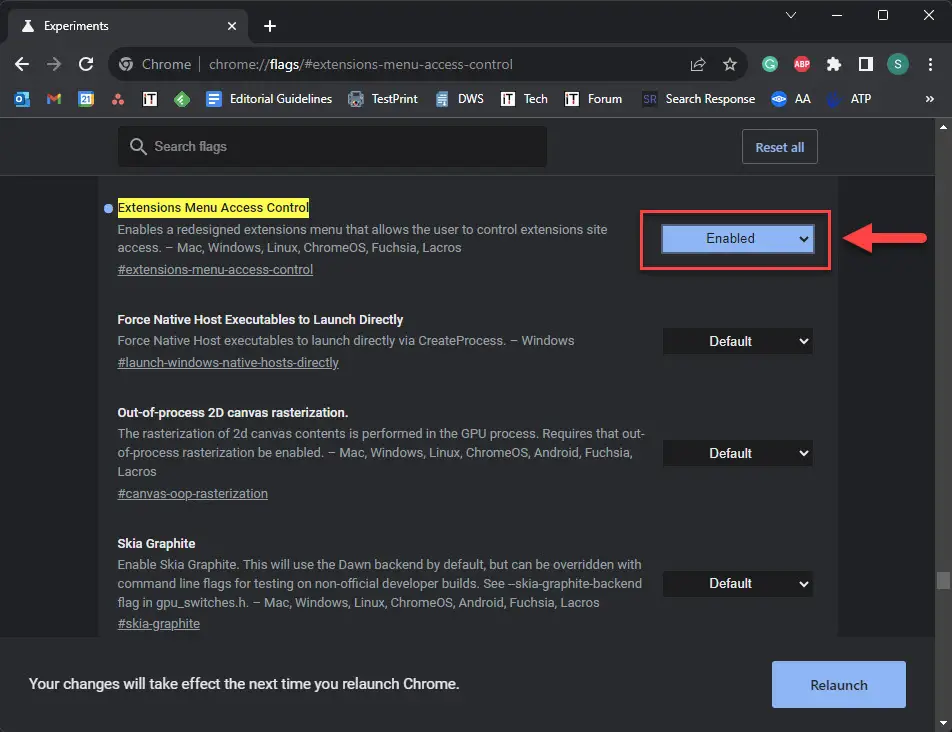Bookmark this page with the star icon

pos(730,64)
